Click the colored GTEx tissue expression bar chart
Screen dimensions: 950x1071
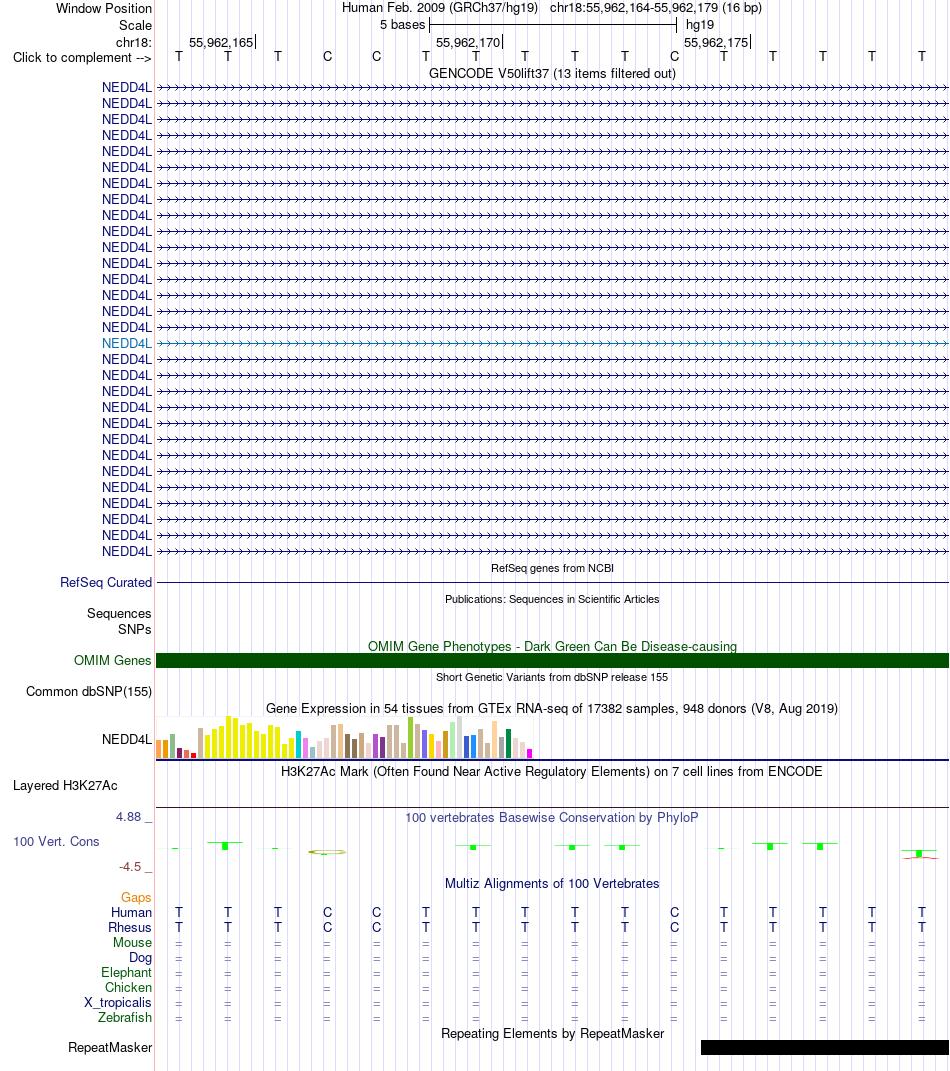344,738
